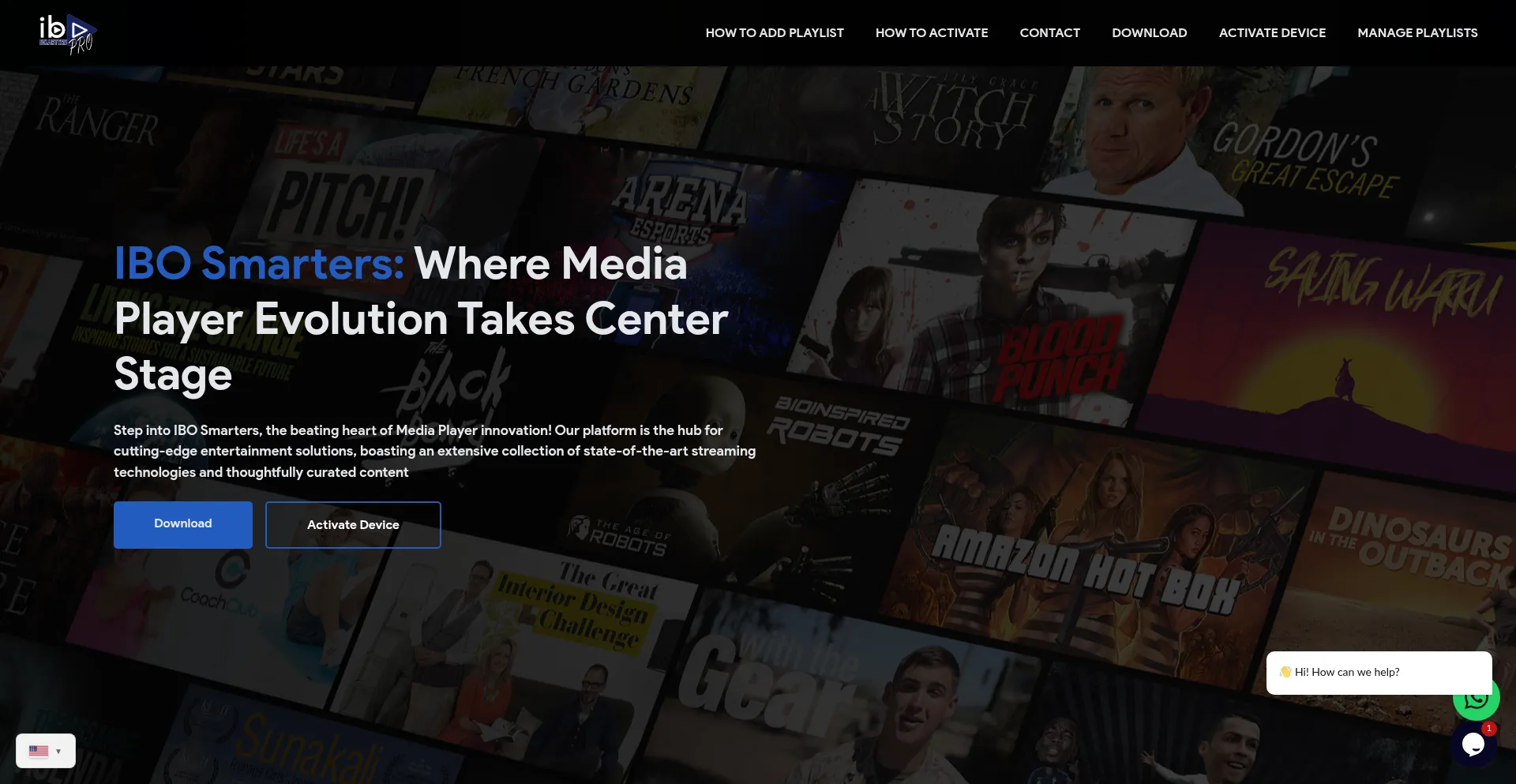Click the outlined Activate Device button
Image resolution: width=1516 pixels, height=784 pixels.
(353, 524)
